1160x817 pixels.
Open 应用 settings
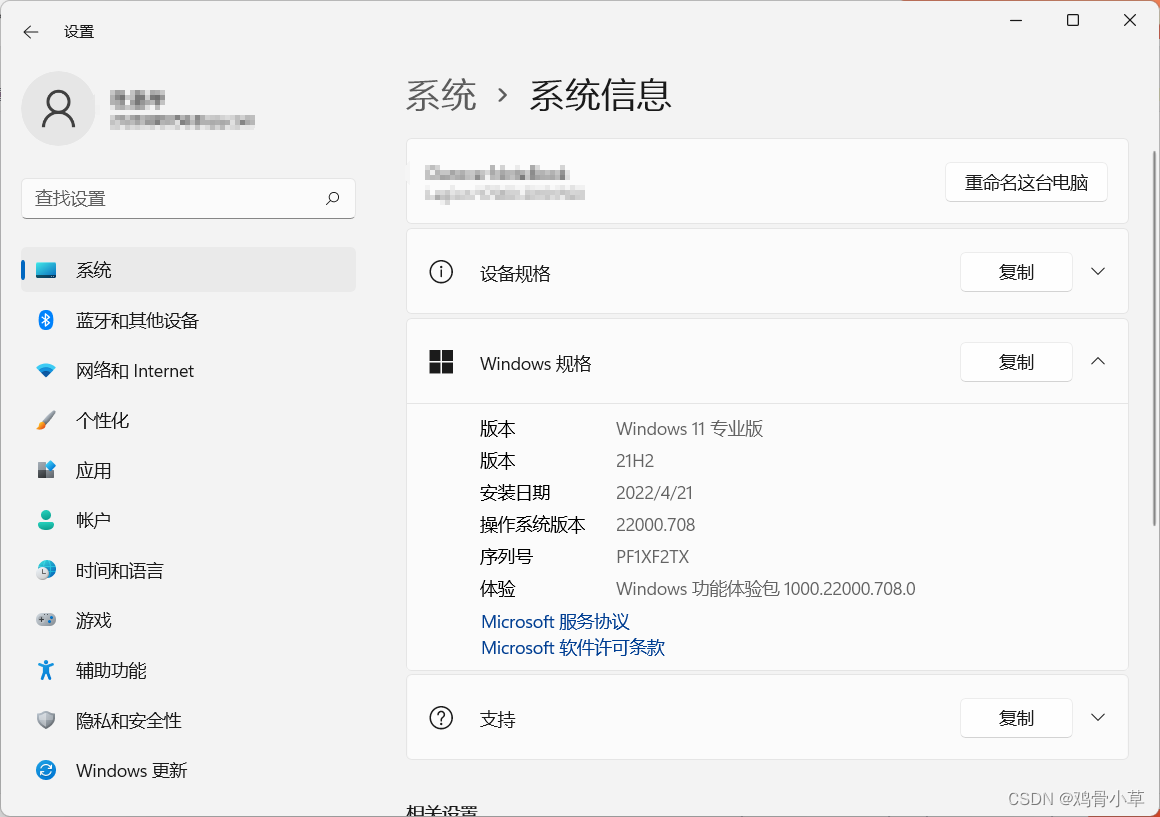coord(189,471)
